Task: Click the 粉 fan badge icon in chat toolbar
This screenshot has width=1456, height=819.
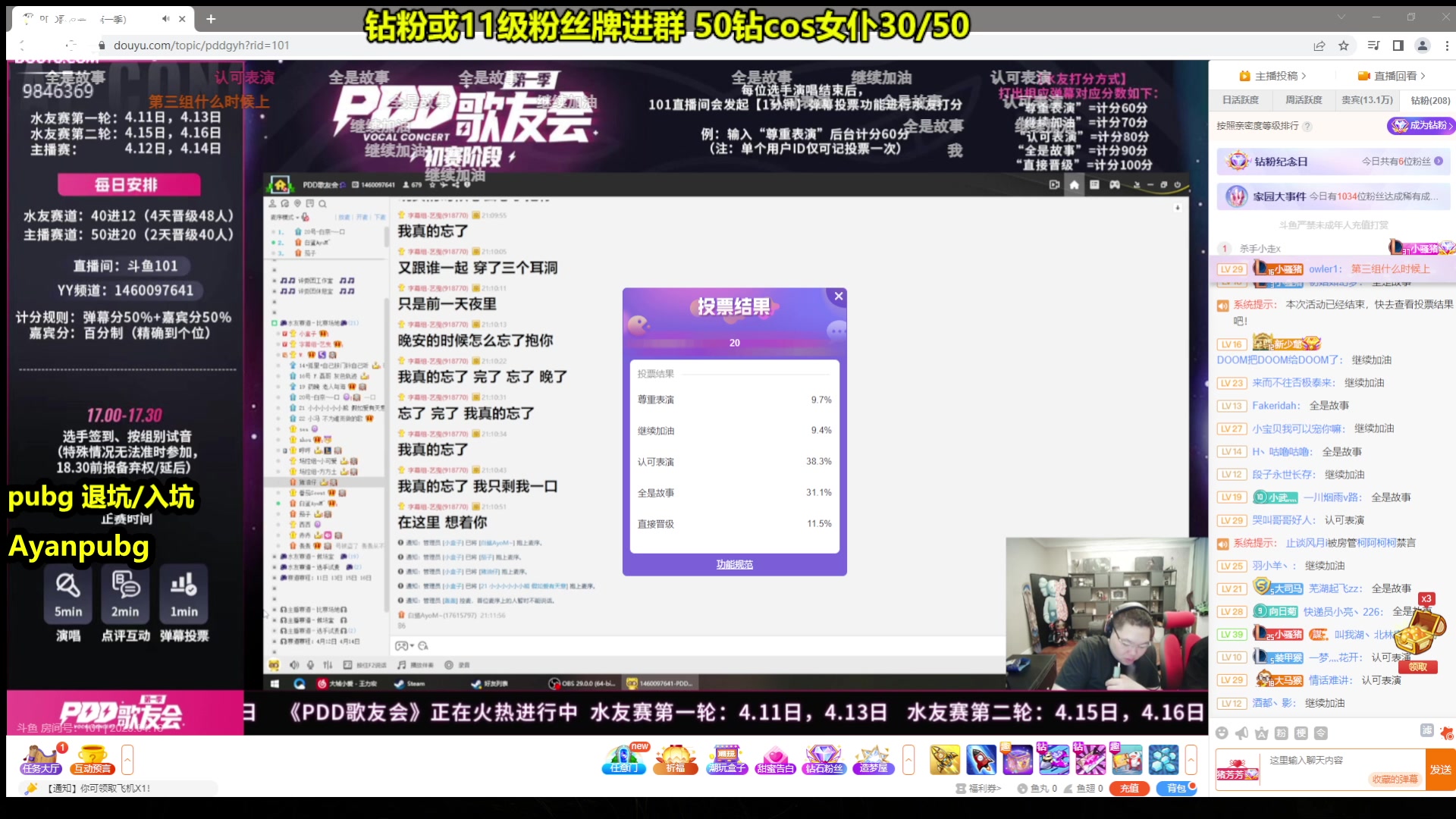Action: [x=1281, y=733]
